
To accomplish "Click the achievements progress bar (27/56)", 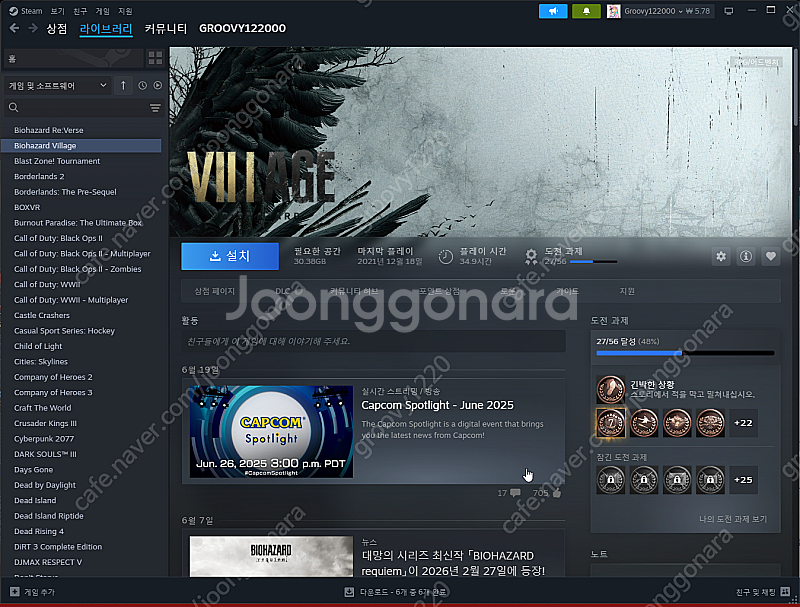I will click(x=685, y=353).
